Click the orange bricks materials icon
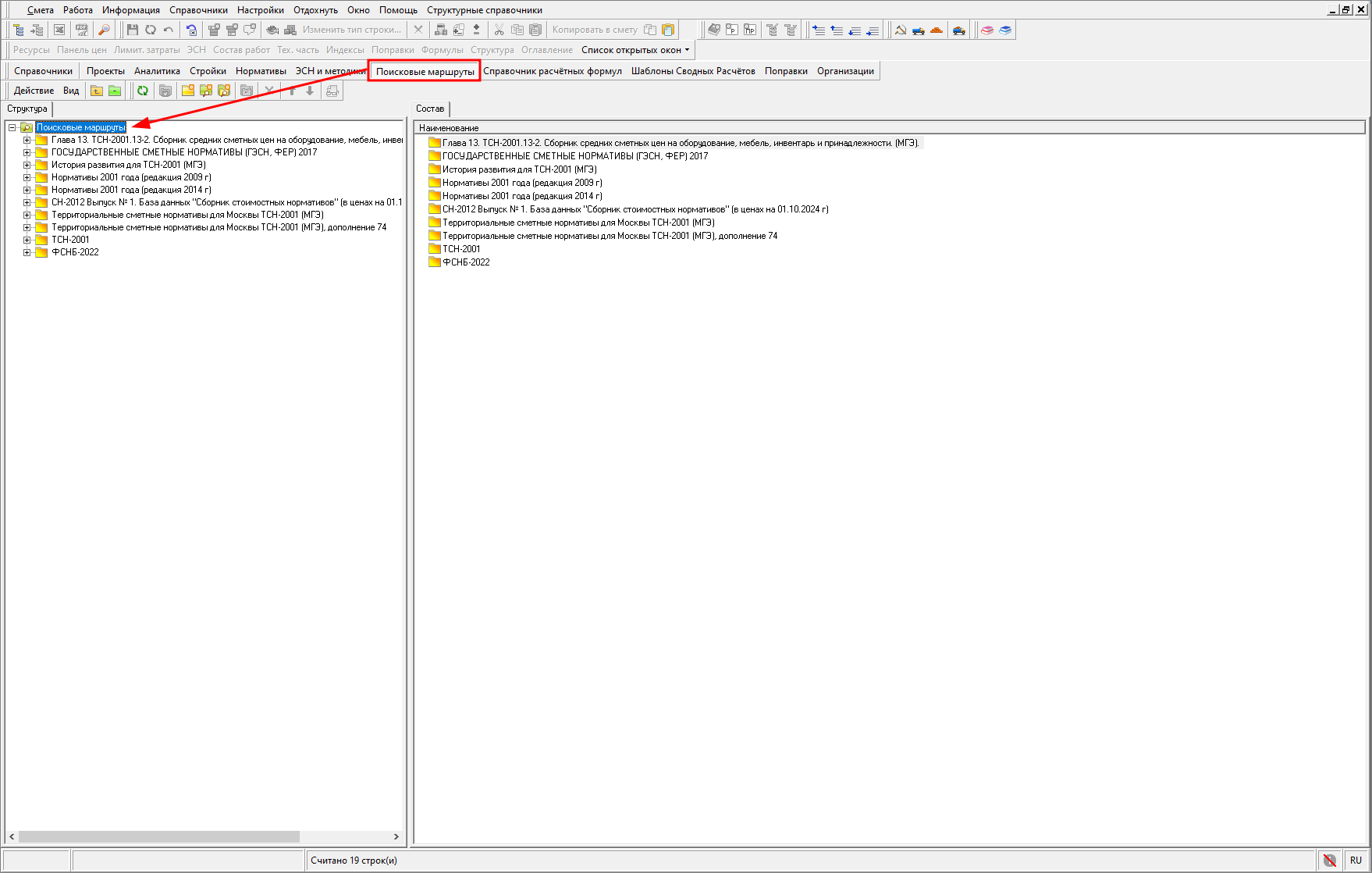 coord(937,30)
